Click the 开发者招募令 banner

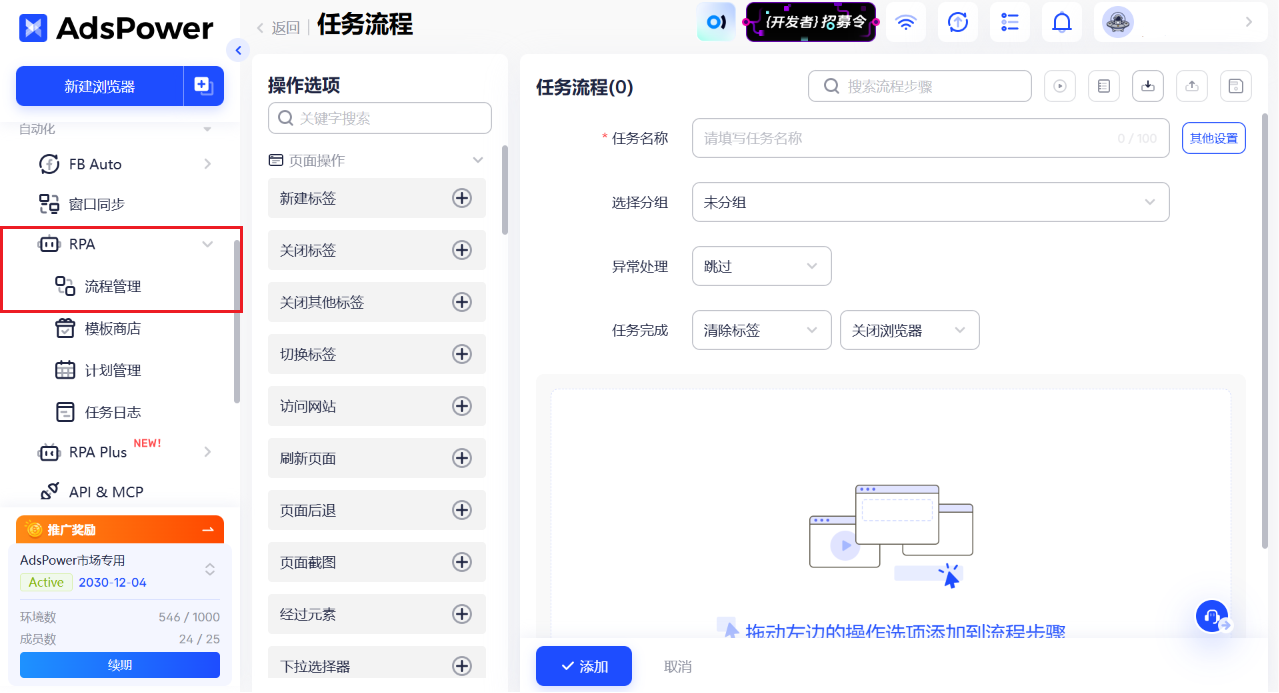pyautogui.click(x=811, y=22)
